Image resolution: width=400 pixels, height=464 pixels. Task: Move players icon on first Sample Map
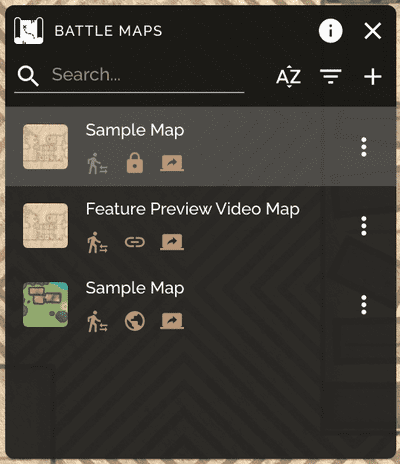[x=97, y=163]
